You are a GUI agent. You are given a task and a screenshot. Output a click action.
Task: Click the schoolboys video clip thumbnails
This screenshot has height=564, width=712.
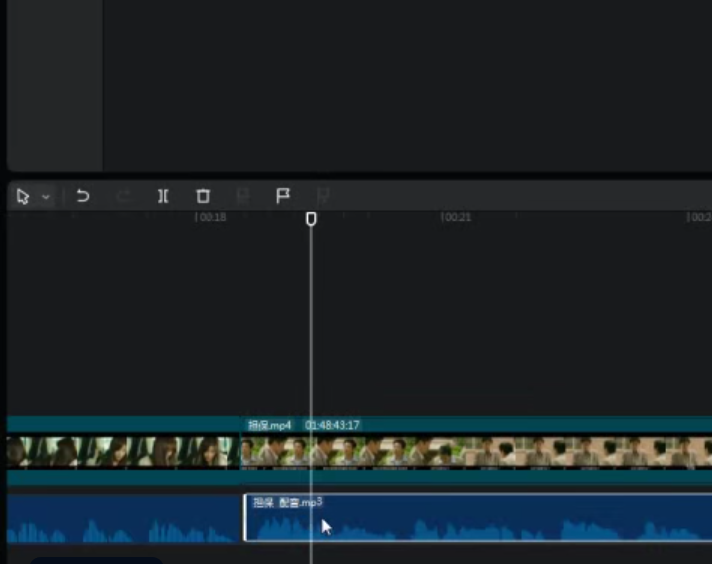(x=476, y=452)
